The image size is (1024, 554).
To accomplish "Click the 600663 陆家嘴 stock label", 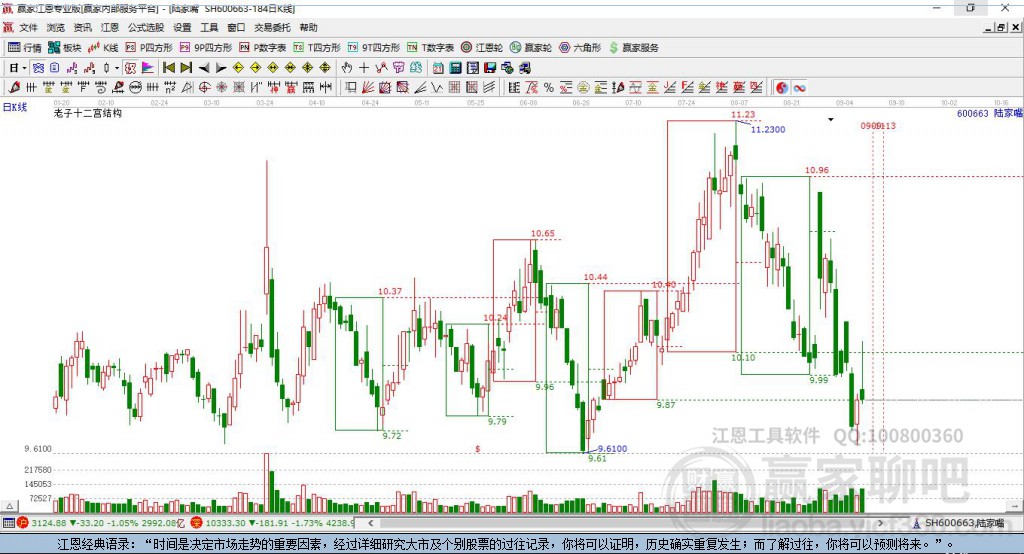I will point(989,113).
